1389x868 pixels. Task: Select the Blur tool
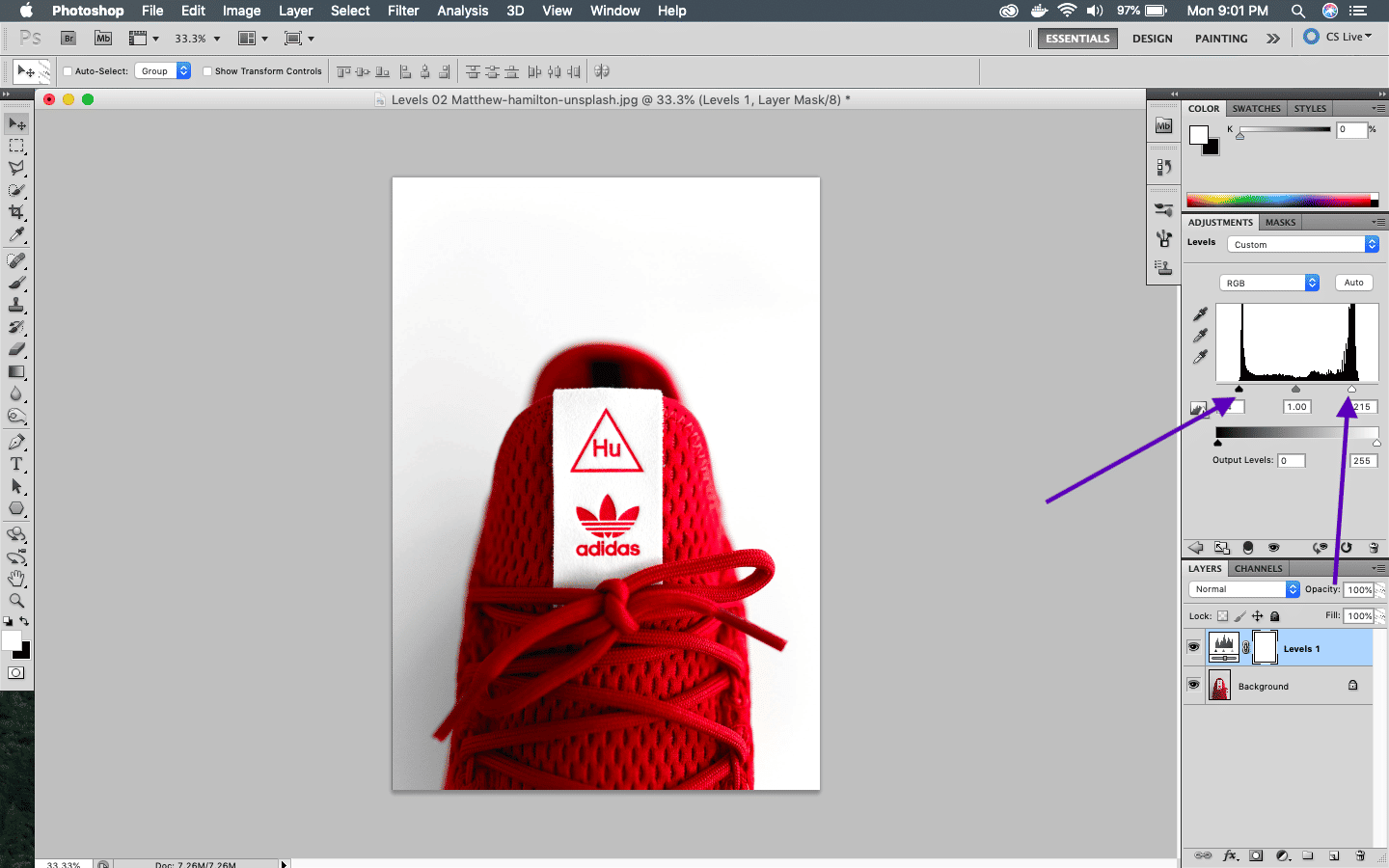16,393
